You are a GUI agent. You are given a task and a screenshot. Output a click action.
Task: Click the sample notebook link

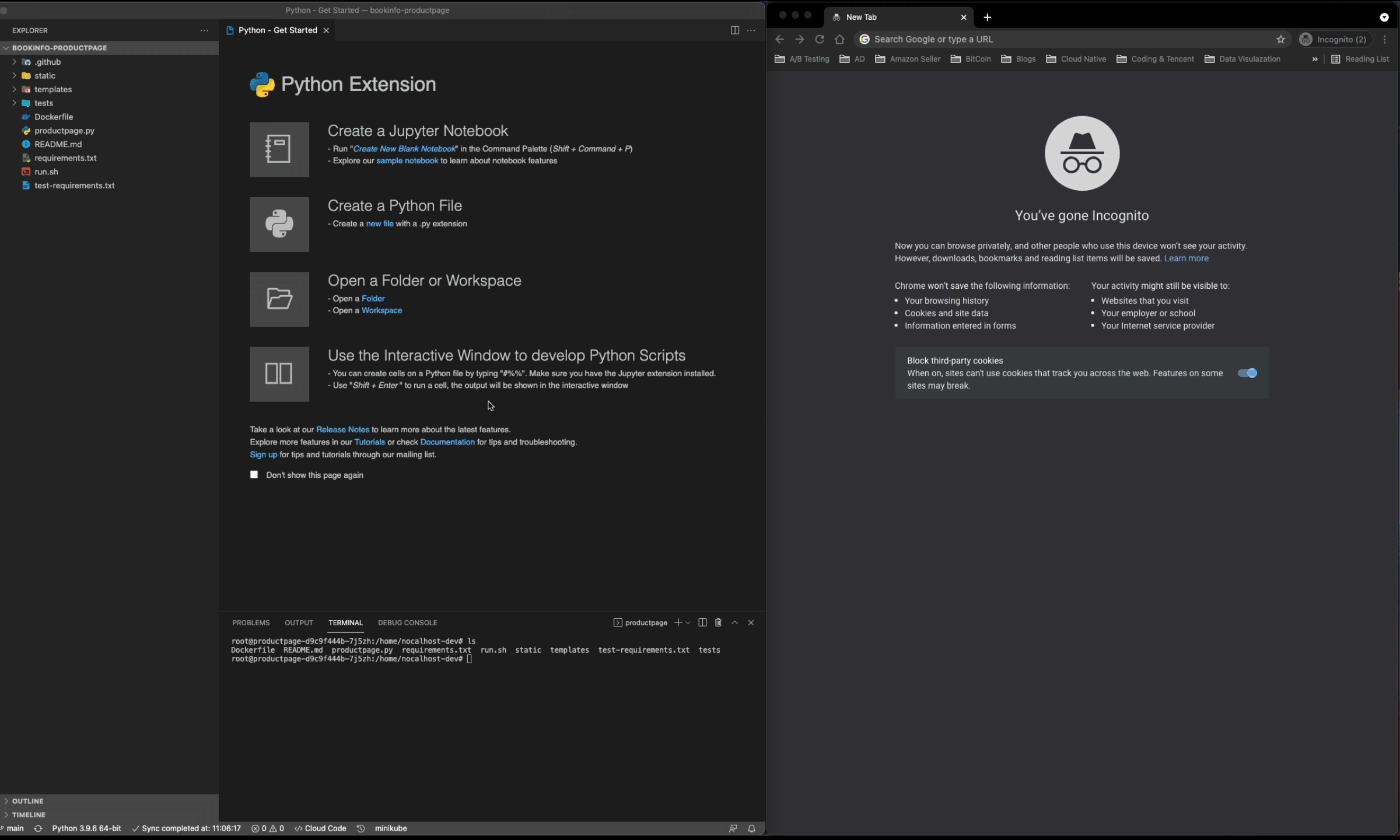coord(407,160)
